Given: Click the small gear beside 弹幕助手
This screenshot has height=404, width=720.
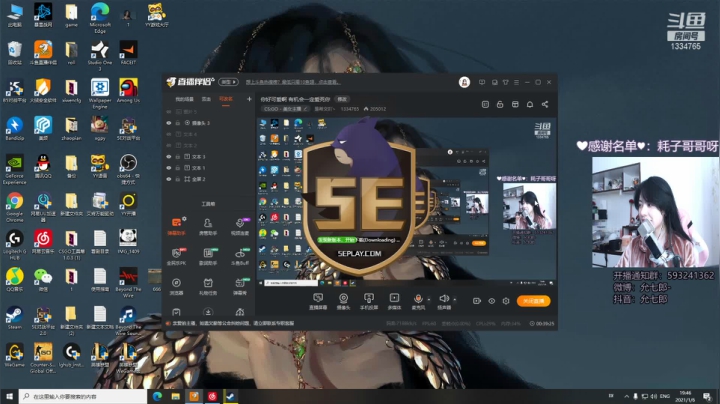Looking at the screenshot, I should tap(184, 218).
